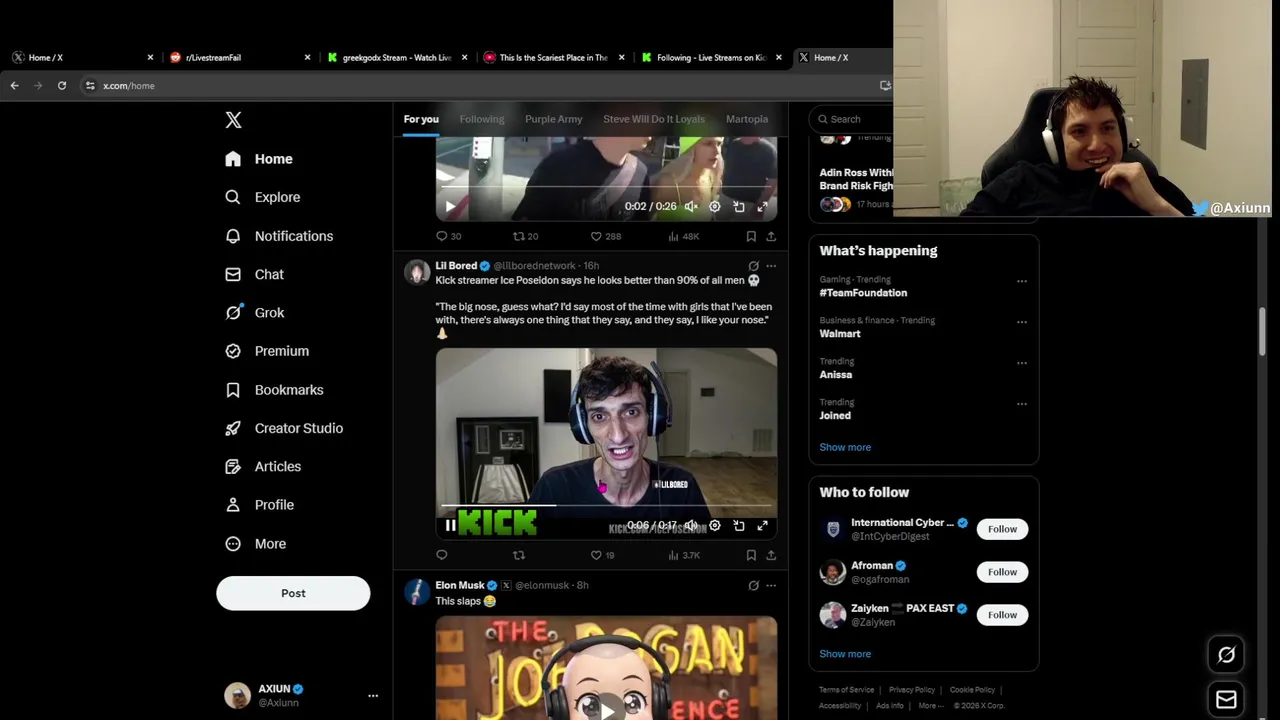Open Premium in the sidebar
1280x720 pixels.
[267, 351]
